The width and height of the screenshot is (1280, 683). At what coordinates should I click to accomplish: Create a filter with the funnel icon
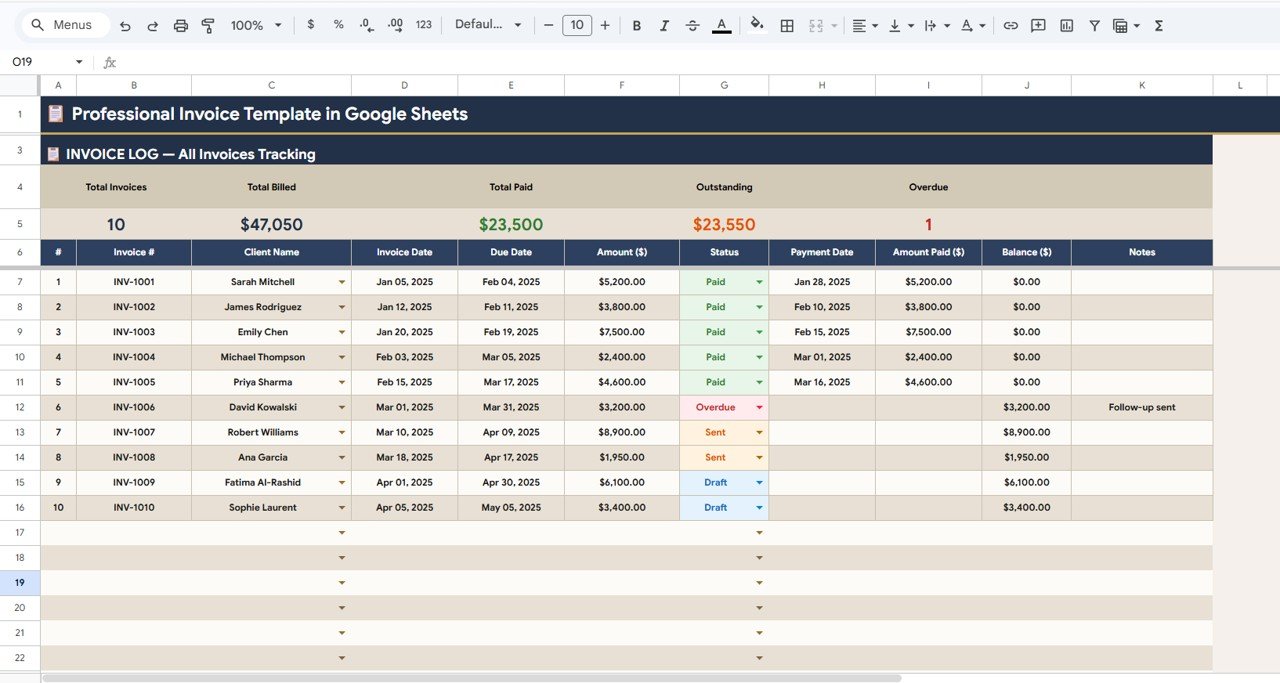tap(1095, 25)
